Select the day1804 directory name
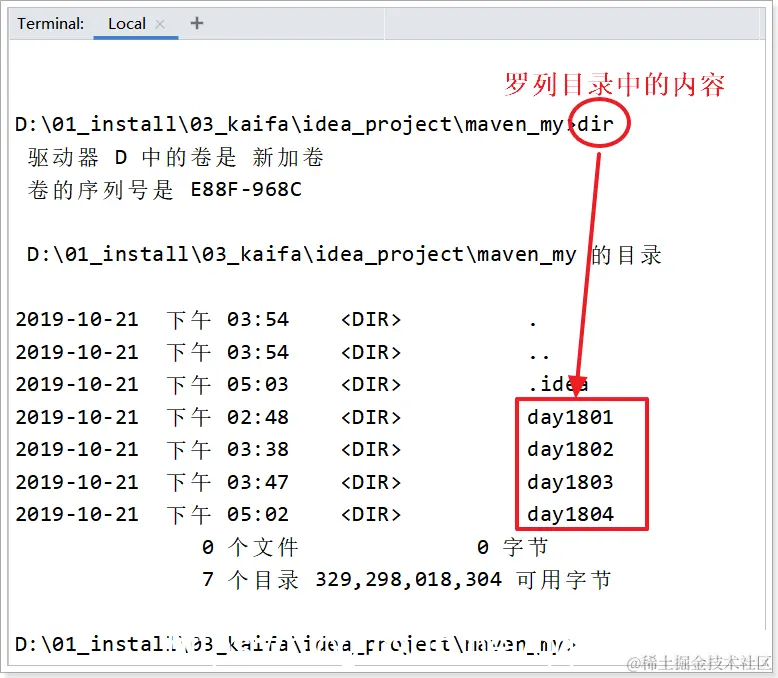The image size is (778, 678). point(570,515)
